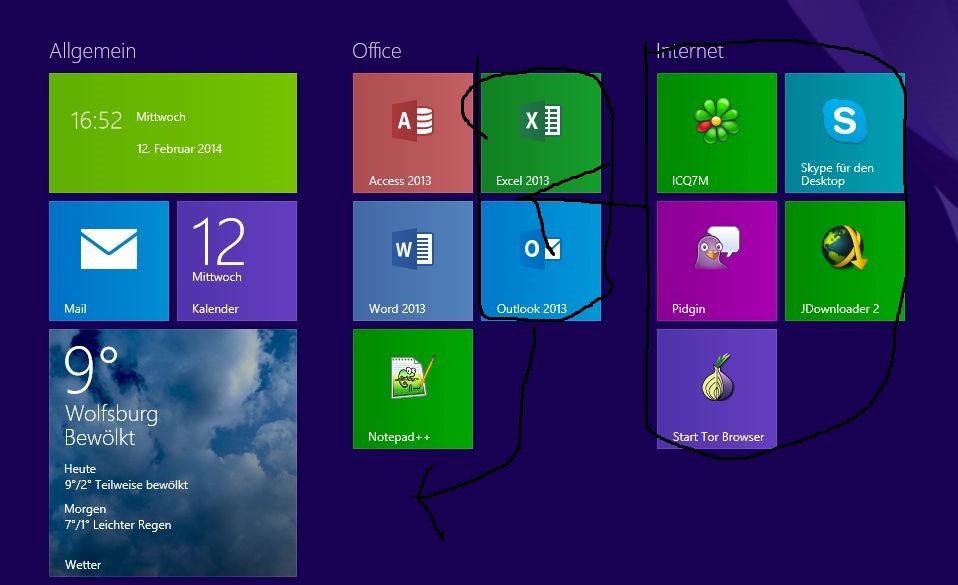Open the Access 2013 tile
This screenshot has width=958, height=585.
click(x=413, y=133)
